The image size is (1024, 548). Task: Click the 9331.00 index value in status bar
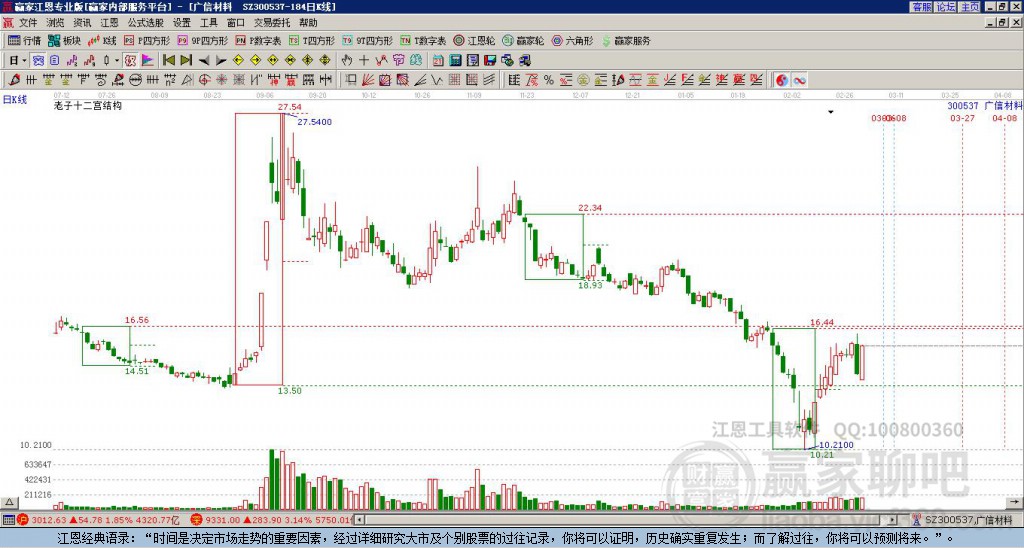pos(222,520)
